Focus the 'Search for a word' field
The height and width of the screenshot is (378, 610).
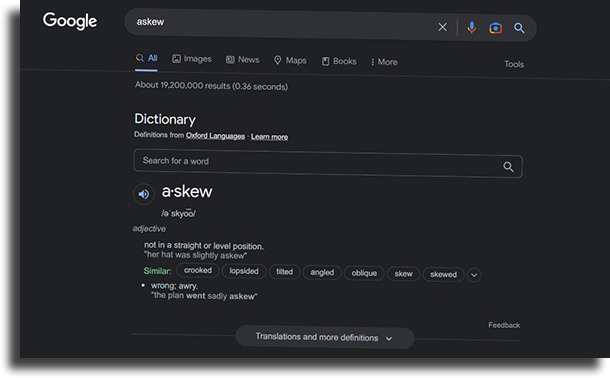(328, 163)
